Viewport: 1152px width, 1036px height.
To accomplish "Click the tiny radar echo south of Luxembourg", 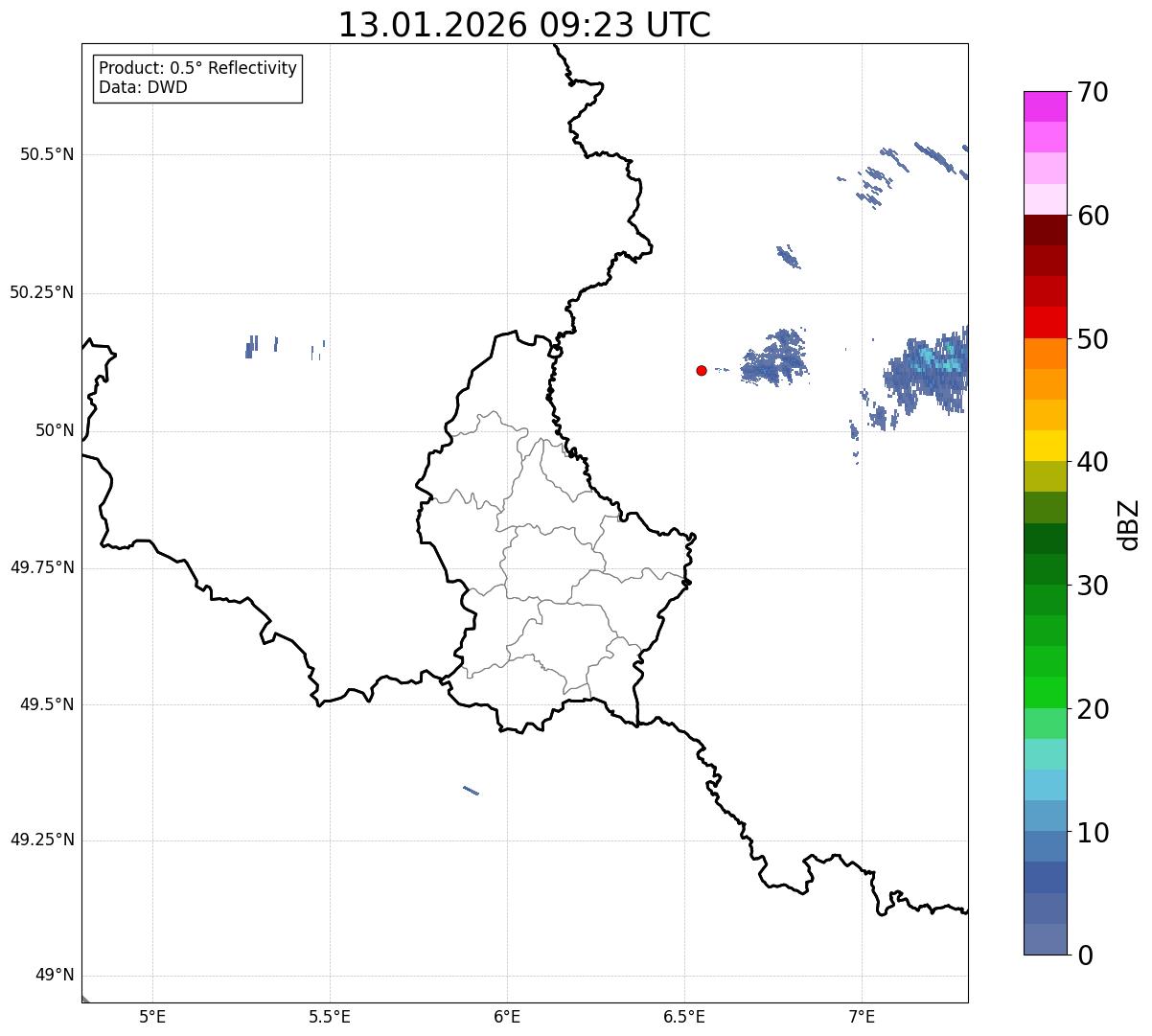I will (471, 791).
